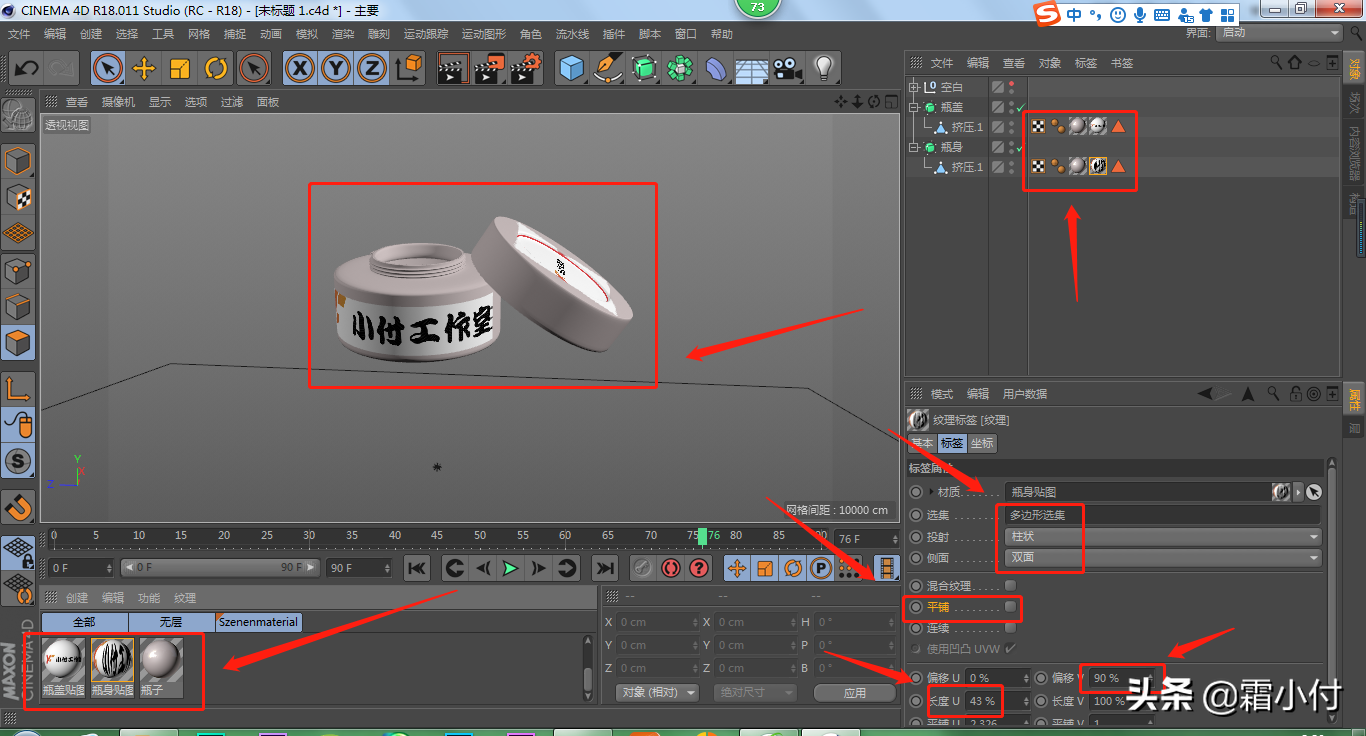Toggle the 连续 (Seamless) checkbox
The width and height of the screenshot is (1366, 736).
[x=1010, y=628]
